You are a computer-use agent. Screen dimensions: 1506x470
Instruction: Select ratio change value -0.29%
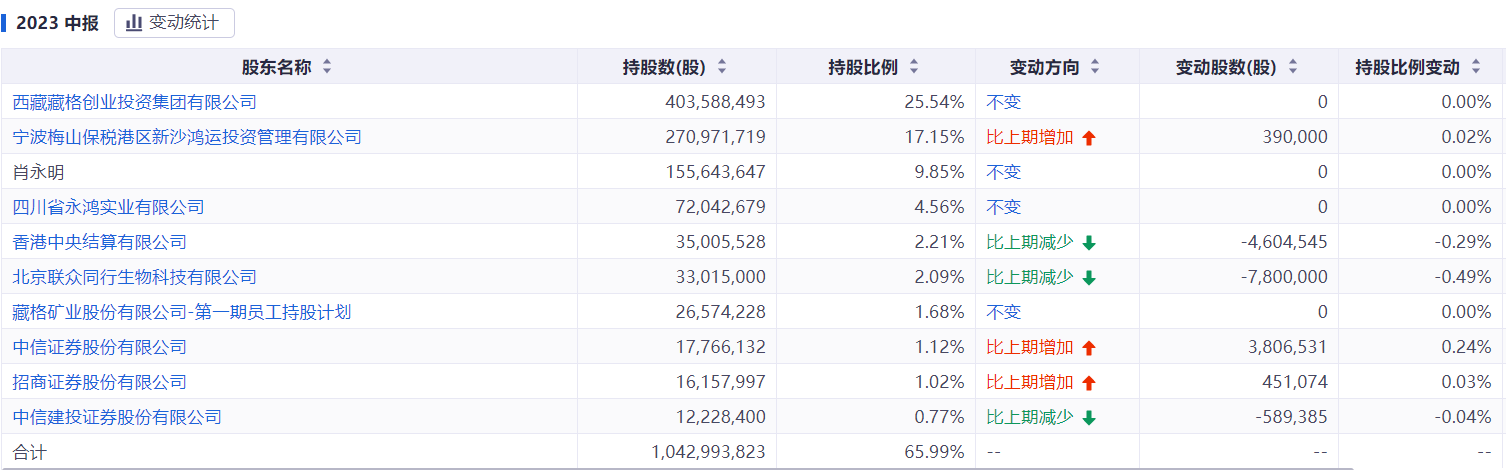1463,242
